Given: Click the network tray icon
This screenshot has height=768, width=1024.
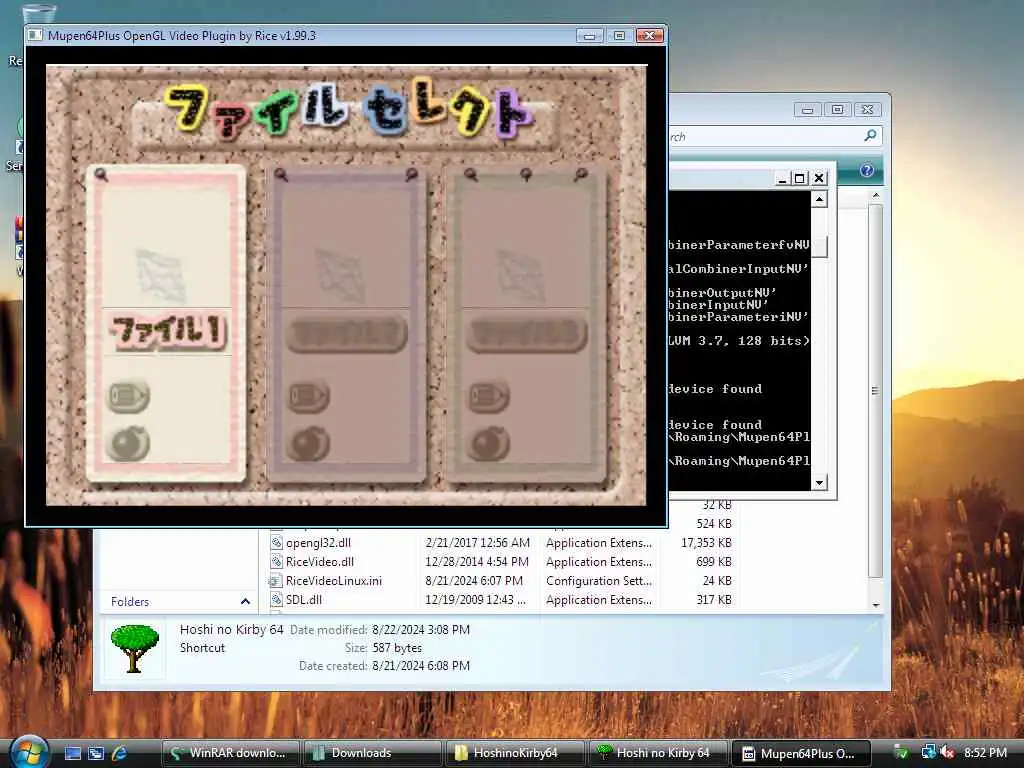Looking at the screenshot, I should 928,753.
